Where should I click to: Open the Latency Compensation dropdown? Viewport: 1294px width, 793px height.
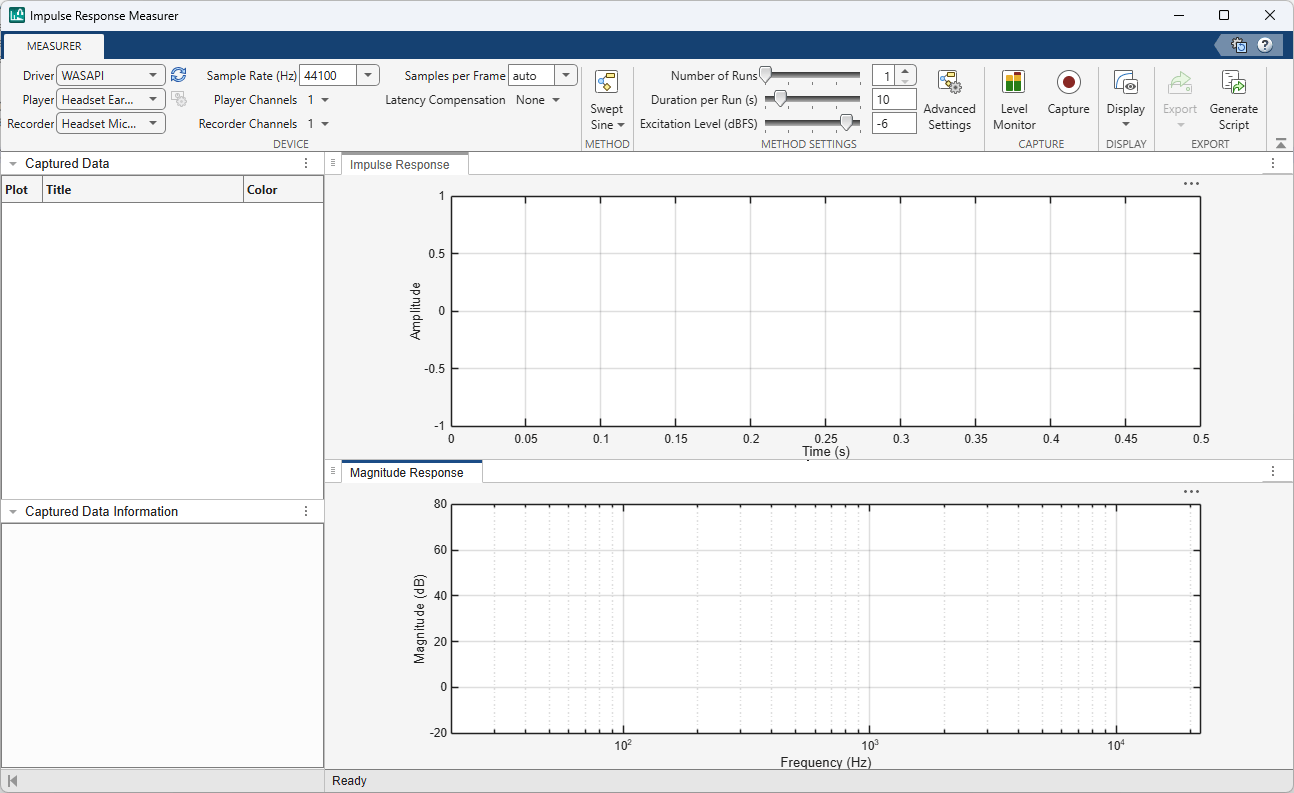(538, 100)
